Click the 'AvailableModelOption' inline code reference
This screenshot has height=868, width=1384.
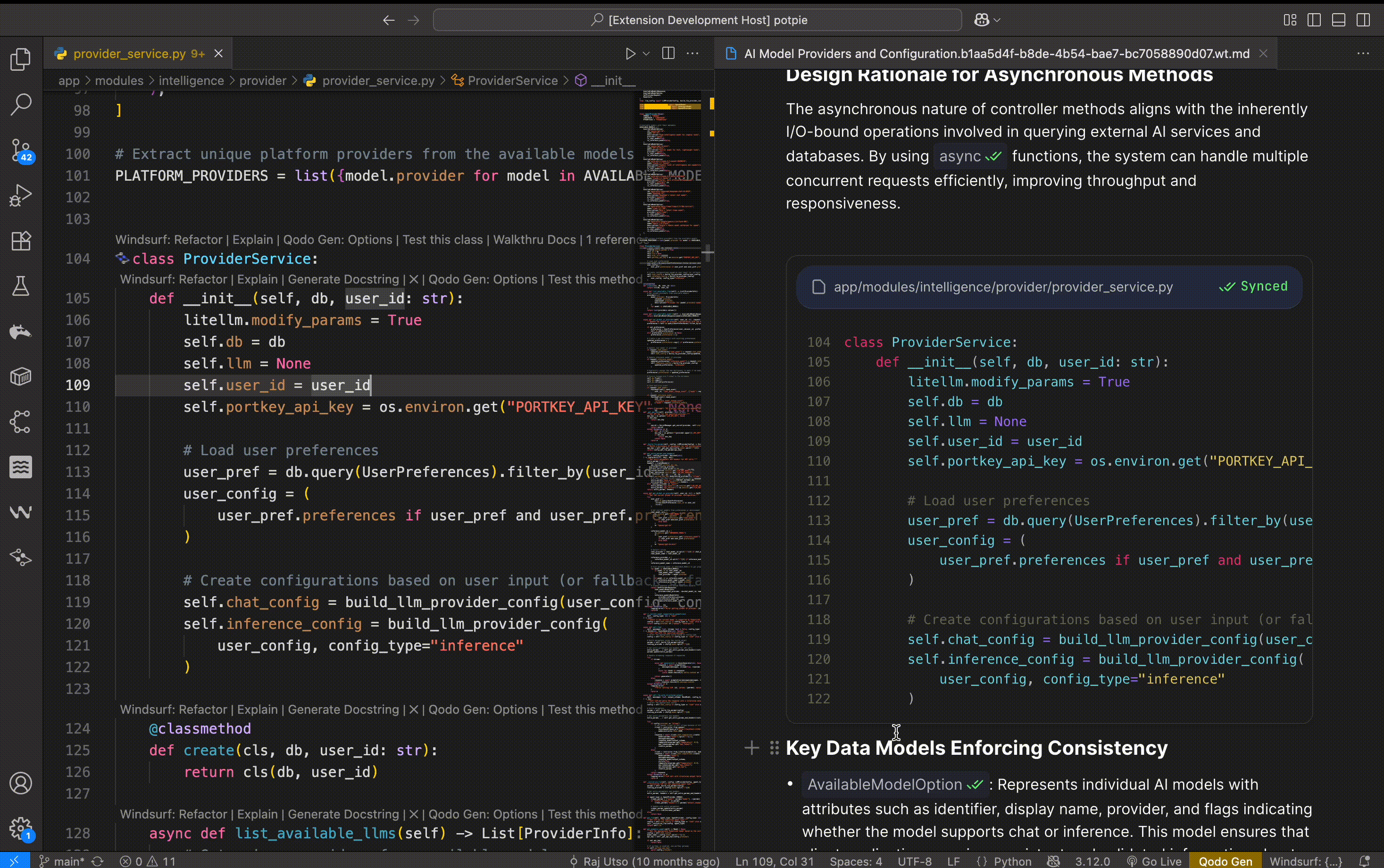[894, 785]
